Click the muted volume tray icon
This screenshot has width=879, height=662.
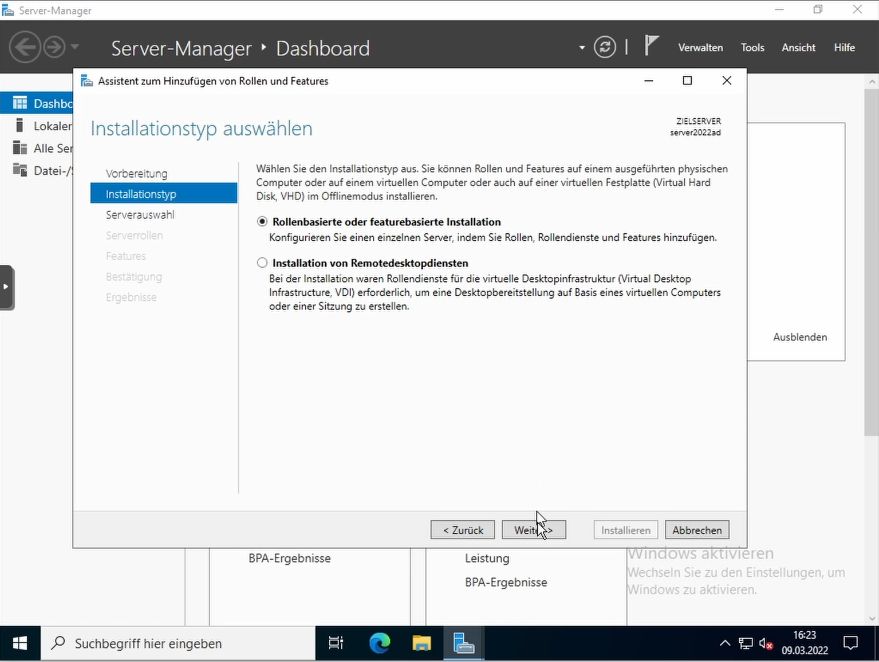click(x=766, y=644)
